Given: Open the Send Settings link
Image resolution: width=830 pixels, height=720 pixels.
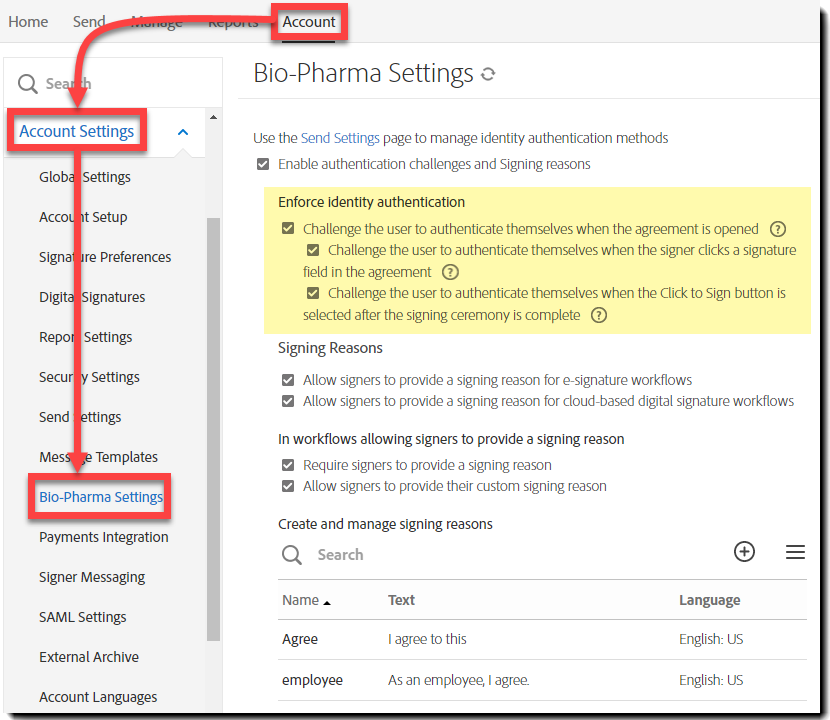Looking at the screenshot, I should (x=340, y=138).
